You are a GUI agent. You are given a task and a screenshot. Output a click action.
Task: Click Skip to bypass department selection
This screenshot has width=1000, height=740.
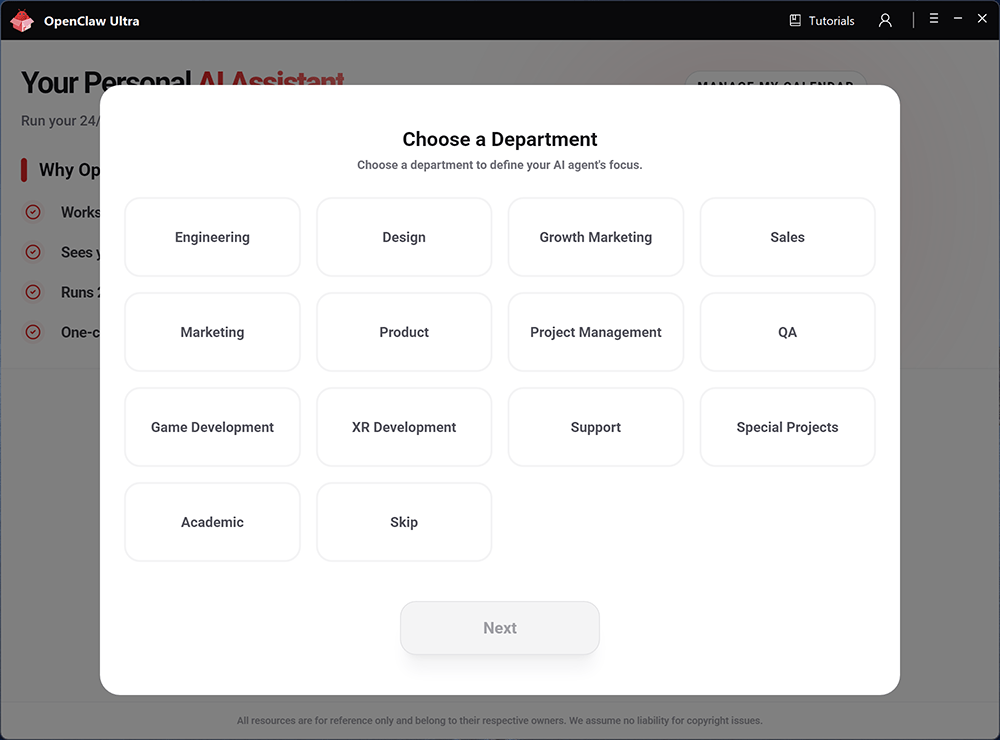[x=404, y=522]
